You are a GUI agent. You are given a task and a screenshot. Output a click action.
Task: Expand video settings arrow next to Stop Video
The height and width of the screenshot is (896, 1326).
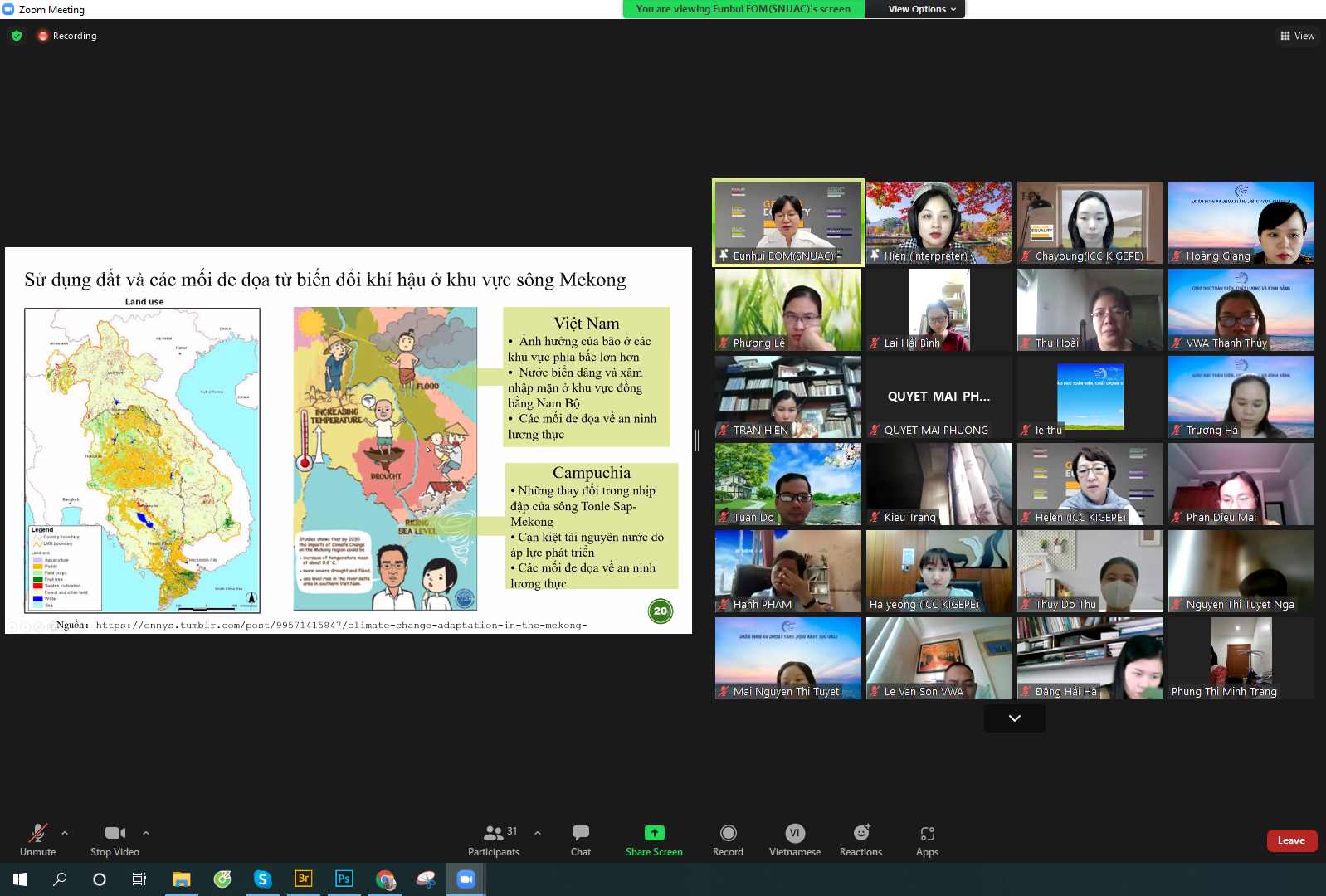click(146, 833)
